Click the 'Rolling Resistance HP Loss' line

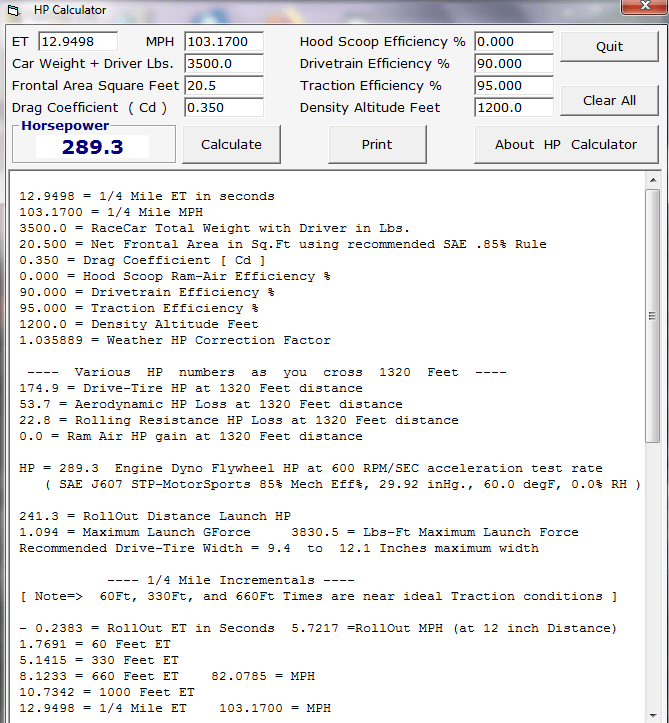[x=239, y=421]
